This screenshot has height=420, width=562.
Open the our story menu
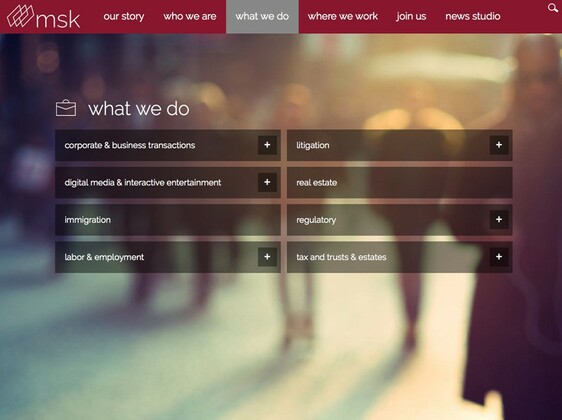point(124,16)
